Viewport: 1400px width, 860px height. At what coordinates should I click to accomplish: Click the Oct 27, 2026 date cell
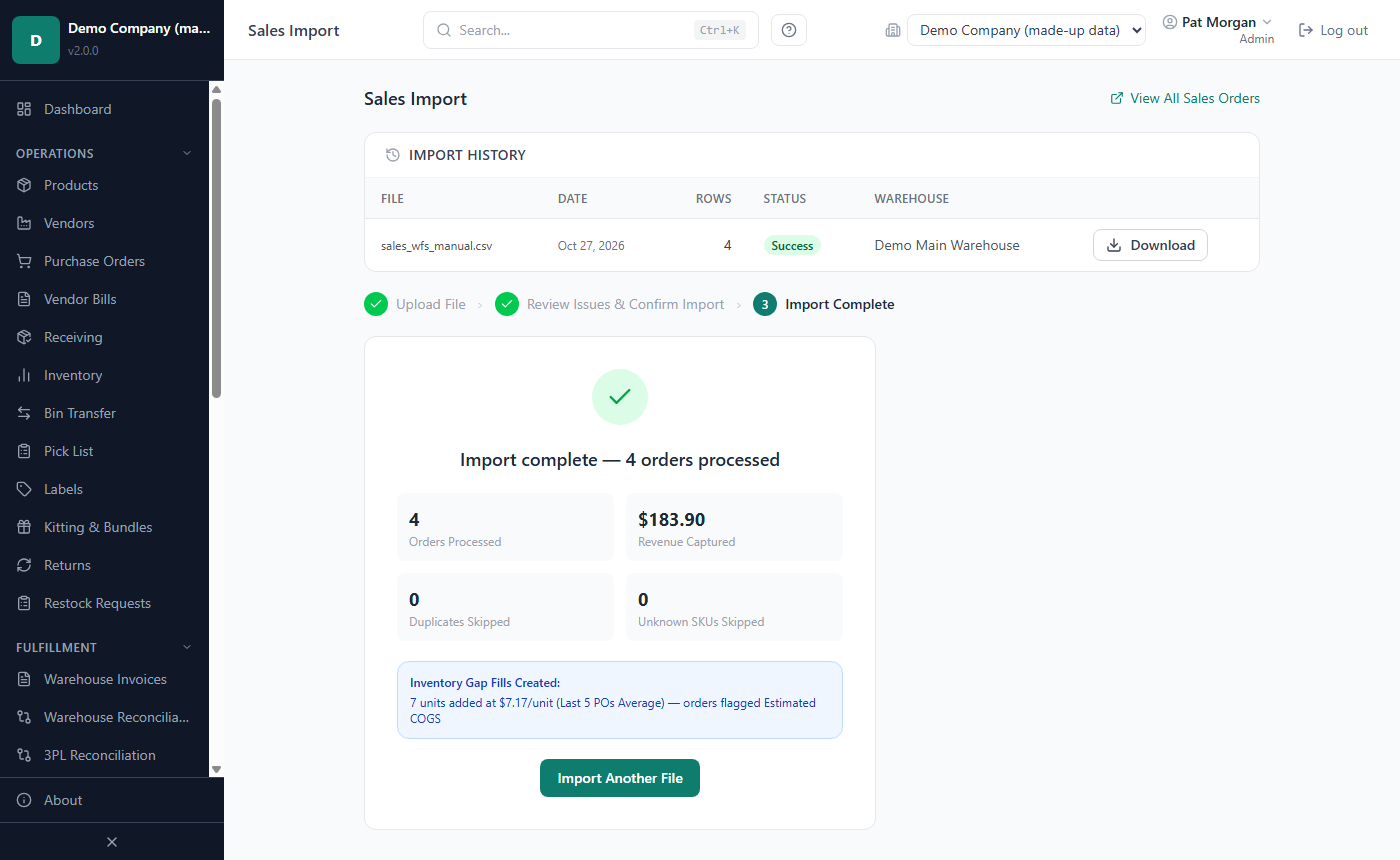point(591,245)
